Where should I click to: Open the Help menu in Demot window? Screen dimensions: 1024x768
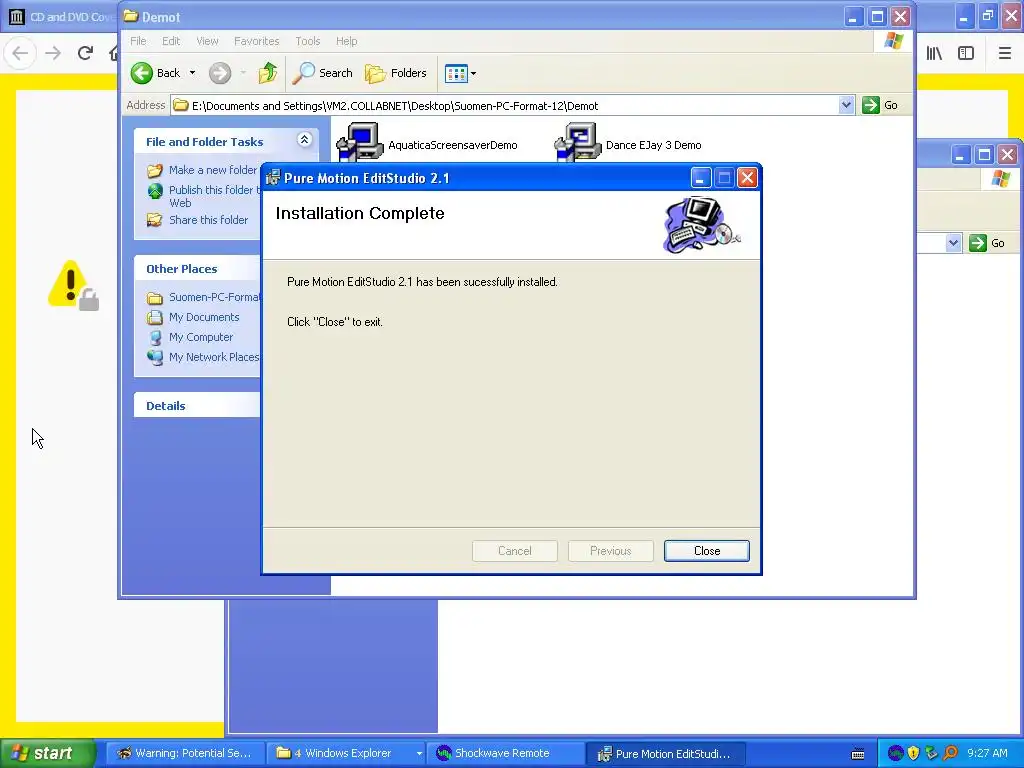tap(347, 41)
